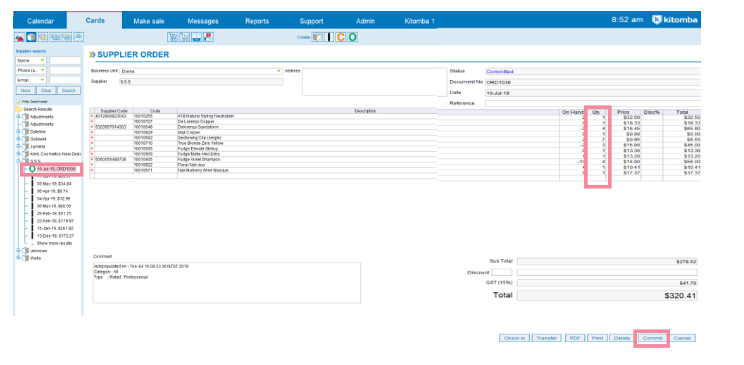744x365 pixels.
Task: Expand the Dateline supplier node
Action: pyautogui.click(x=19, y=131)
